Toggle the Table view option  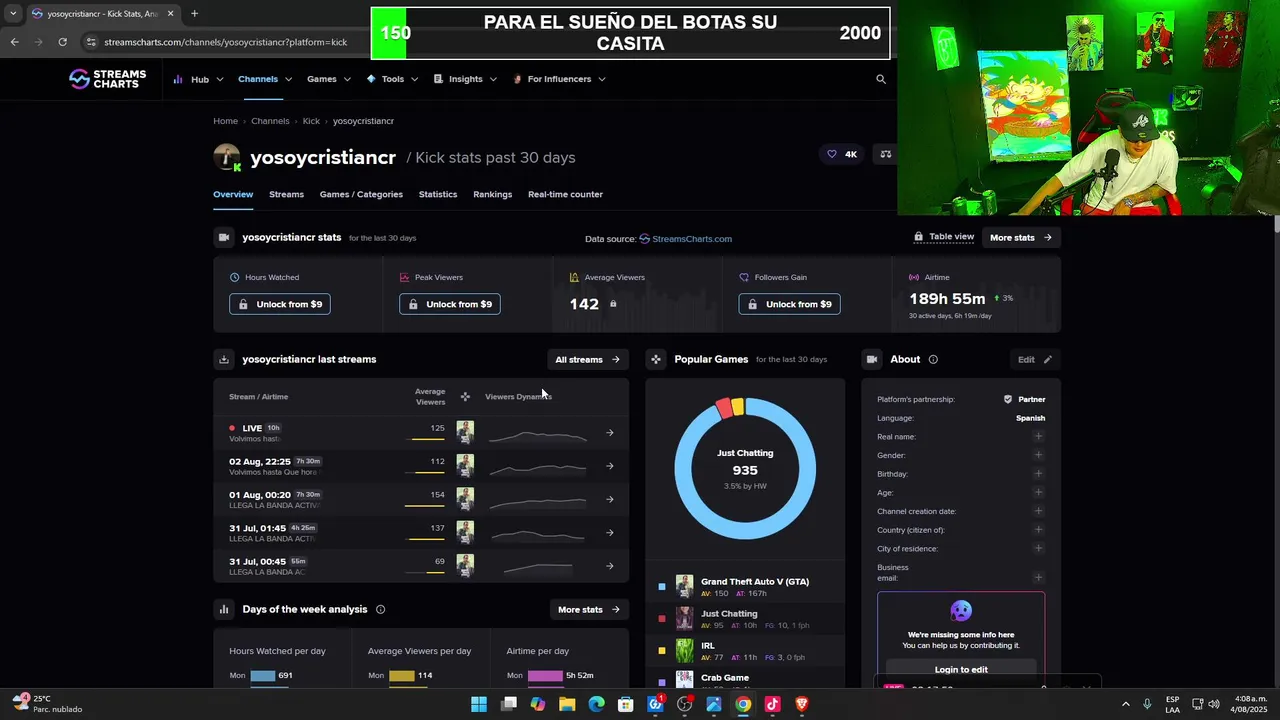[x=944, y=237]
